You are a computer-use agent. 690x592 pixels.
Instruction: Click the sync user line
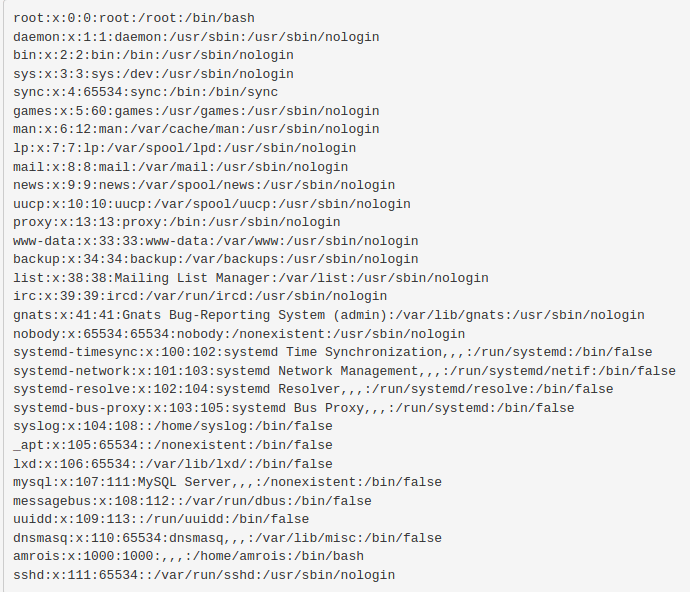[145, 92]
